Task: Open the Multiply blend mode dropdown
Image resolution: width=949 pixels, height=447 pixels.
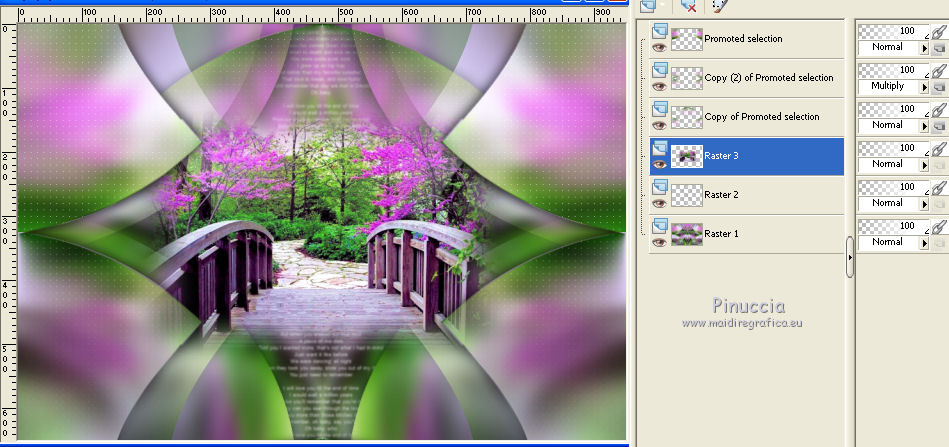Action: (924, 88)
